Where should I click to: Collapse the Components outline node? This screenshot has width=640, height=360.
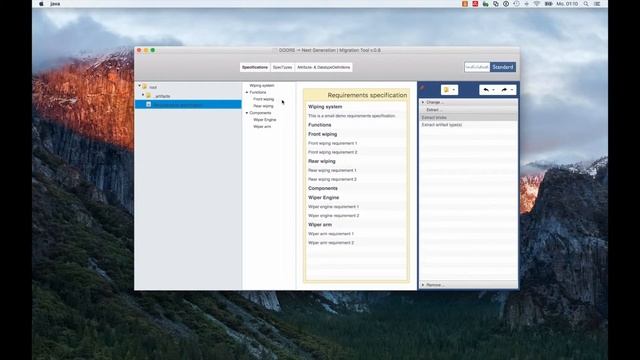pos(247,113)
